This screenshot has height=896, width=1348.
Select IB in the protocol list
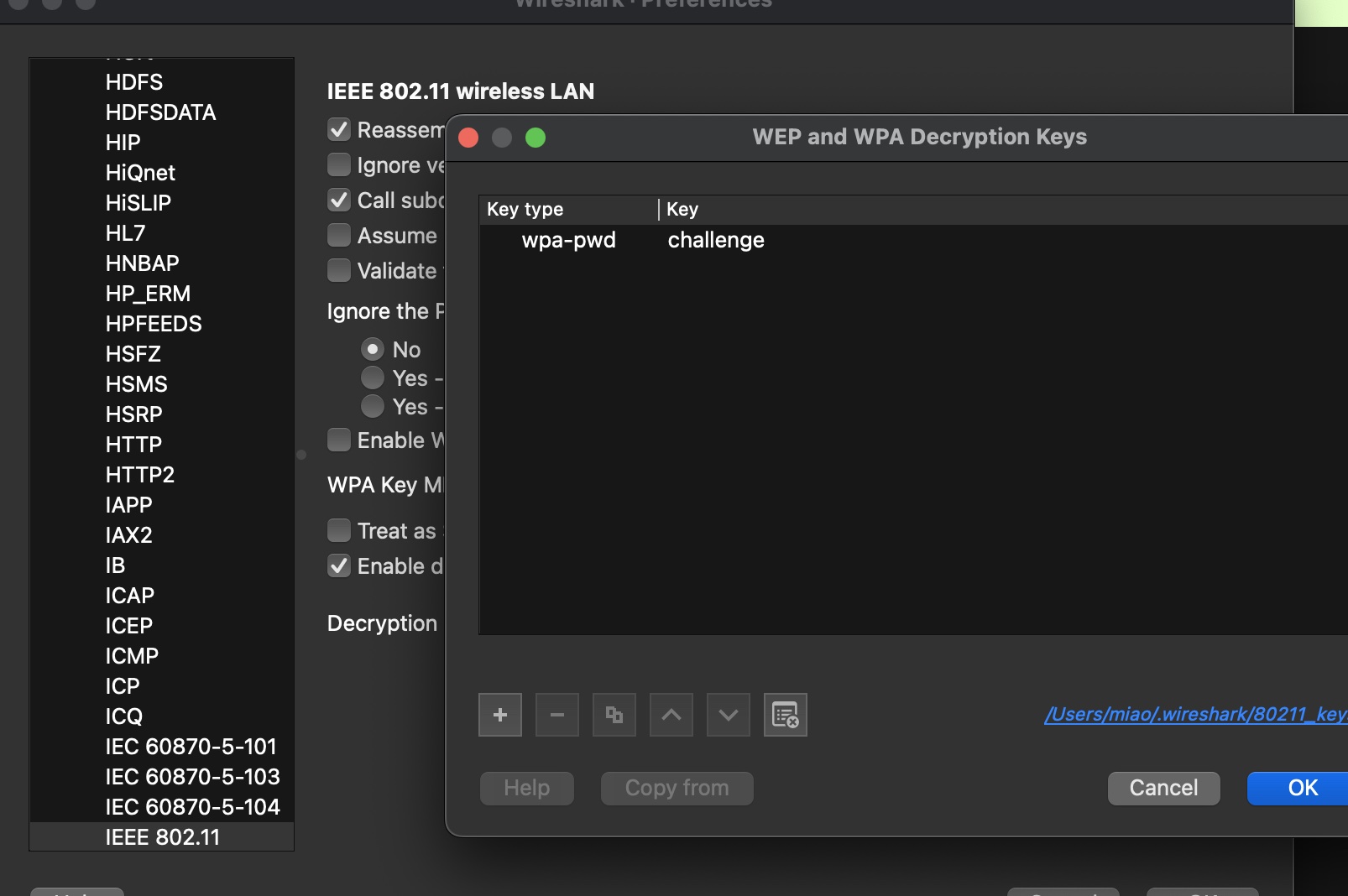[x=115, y=565]
